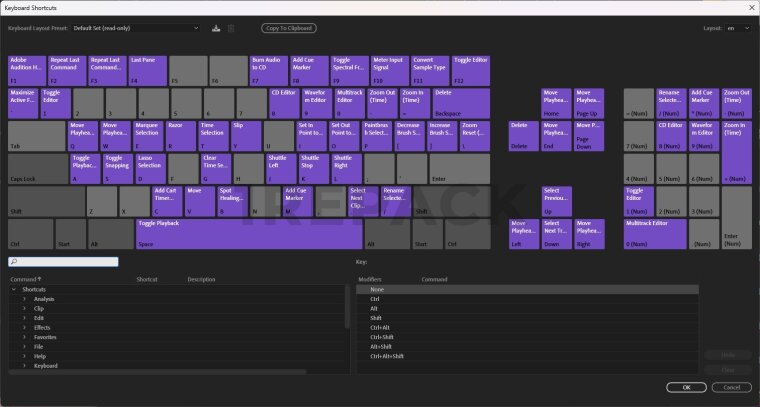Select the Burn Audio to CD F7 key
Viewport: 760px width, 407px height.
tap(267, 70)
